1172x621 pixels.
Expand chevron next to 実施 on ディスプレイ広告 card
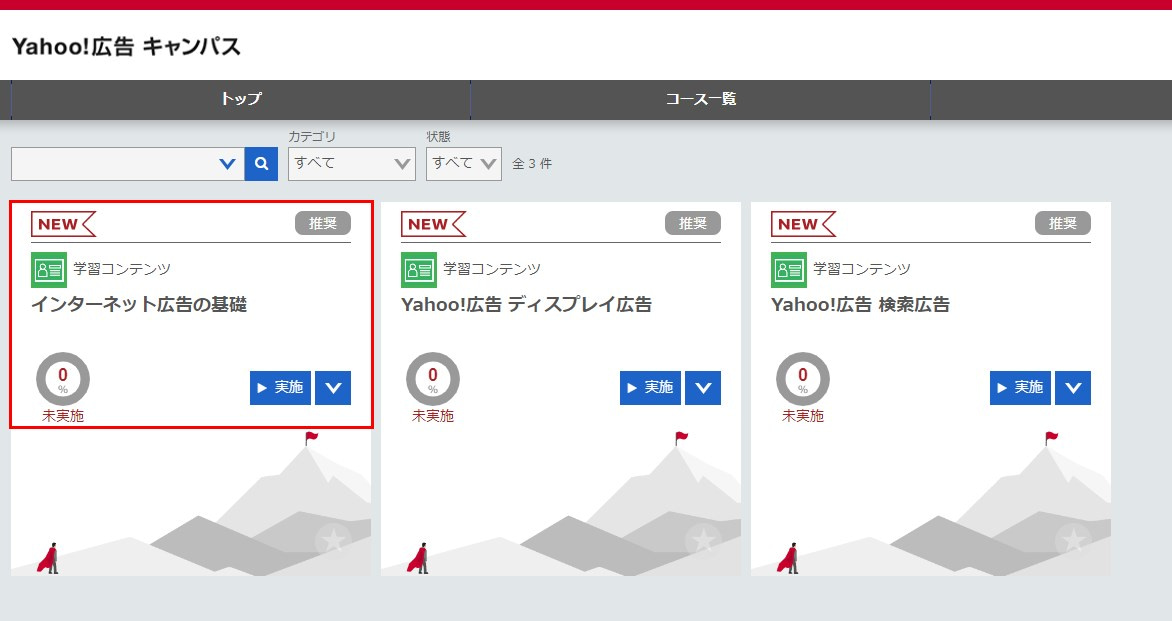(x=703, y=388)
